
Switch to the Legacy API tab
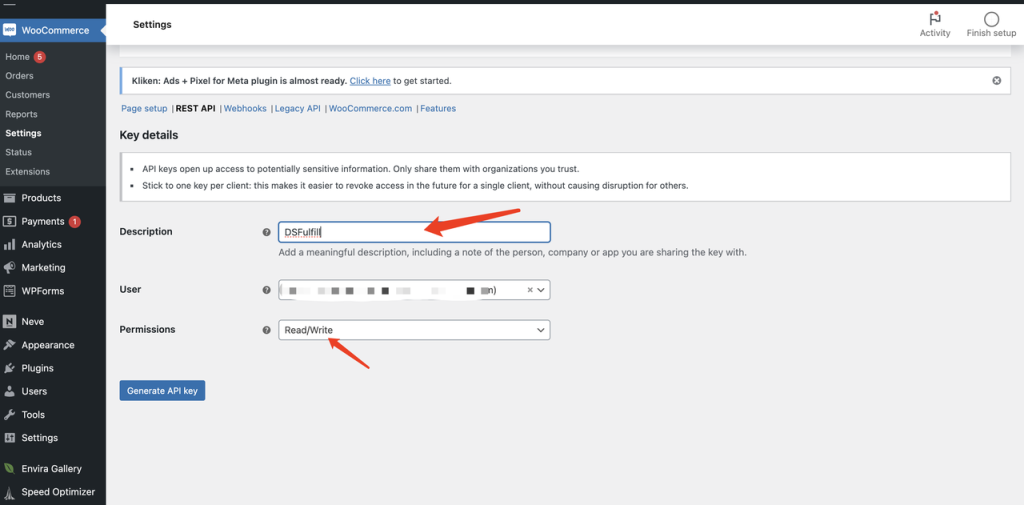tap(298, 108)
